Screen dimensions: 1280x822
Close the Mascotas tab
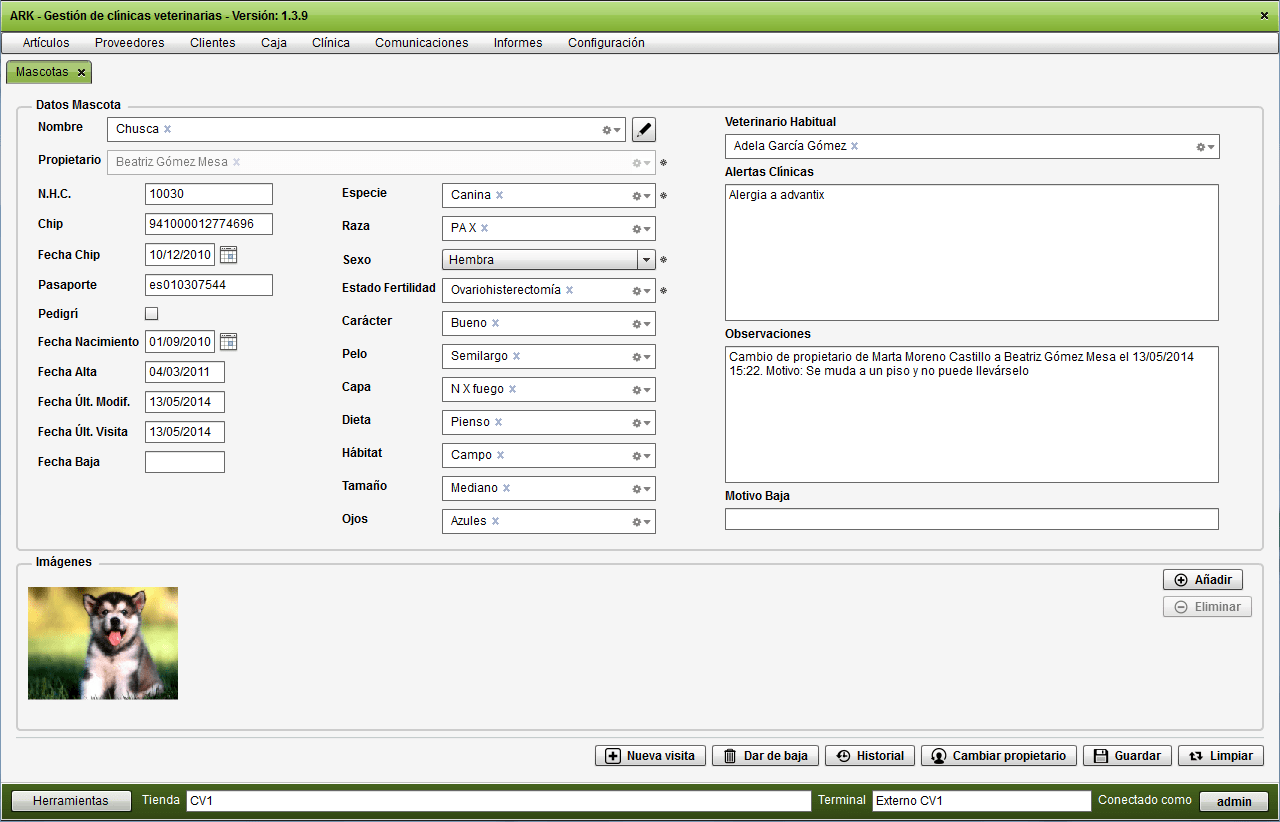tap(81, 73)
